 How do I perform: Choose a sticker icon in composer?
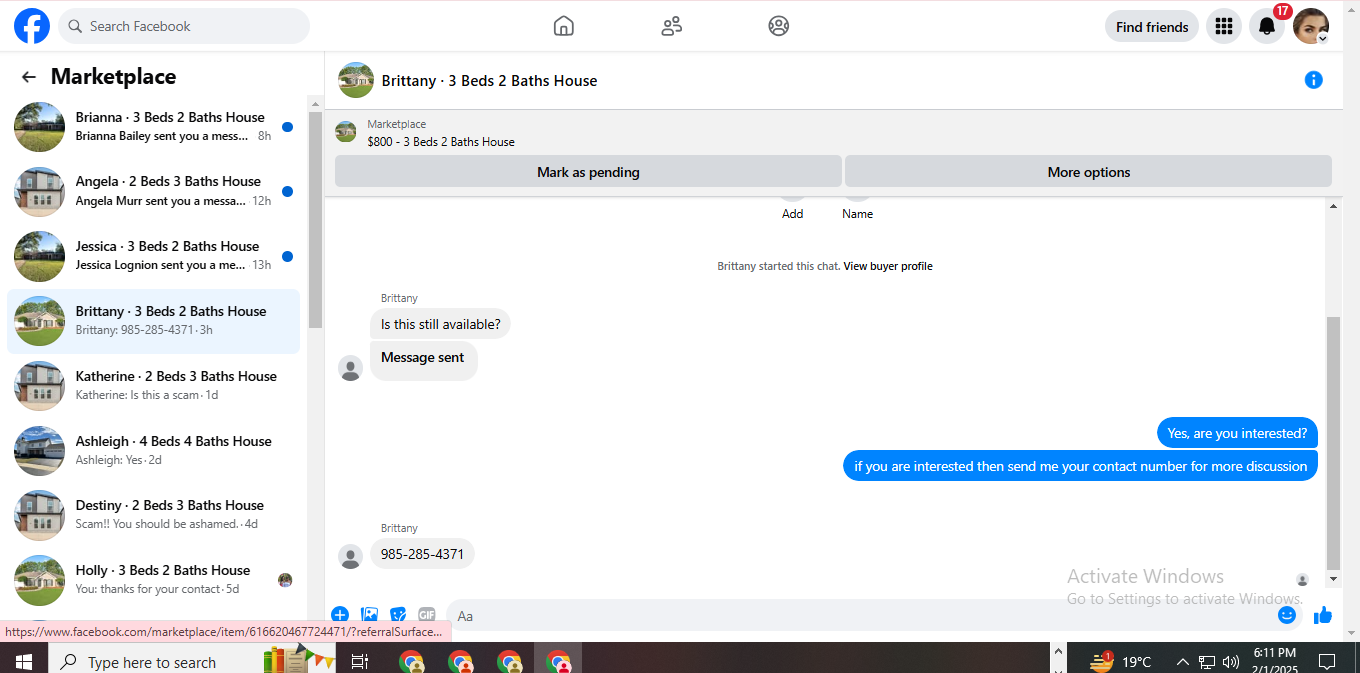(398, 615)
